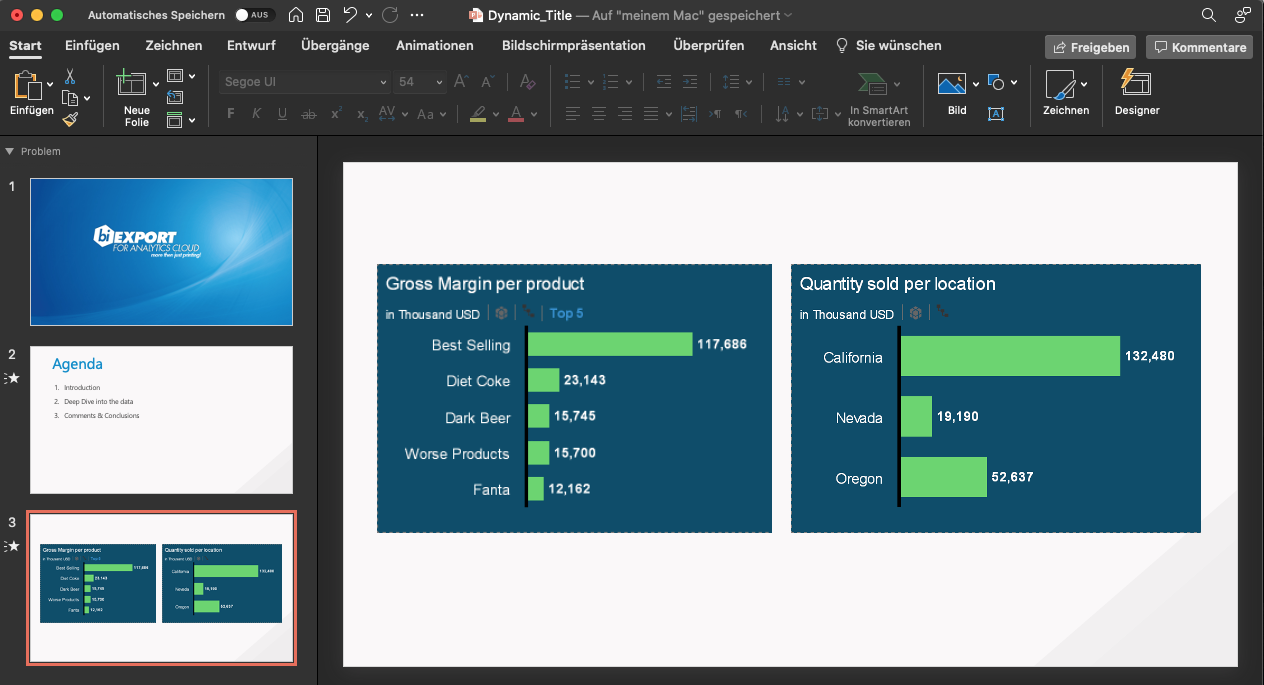The height and width of the screenshot is (685, 1264).
Task: Click right-to-left text direction icon
Action: point(741,114)
